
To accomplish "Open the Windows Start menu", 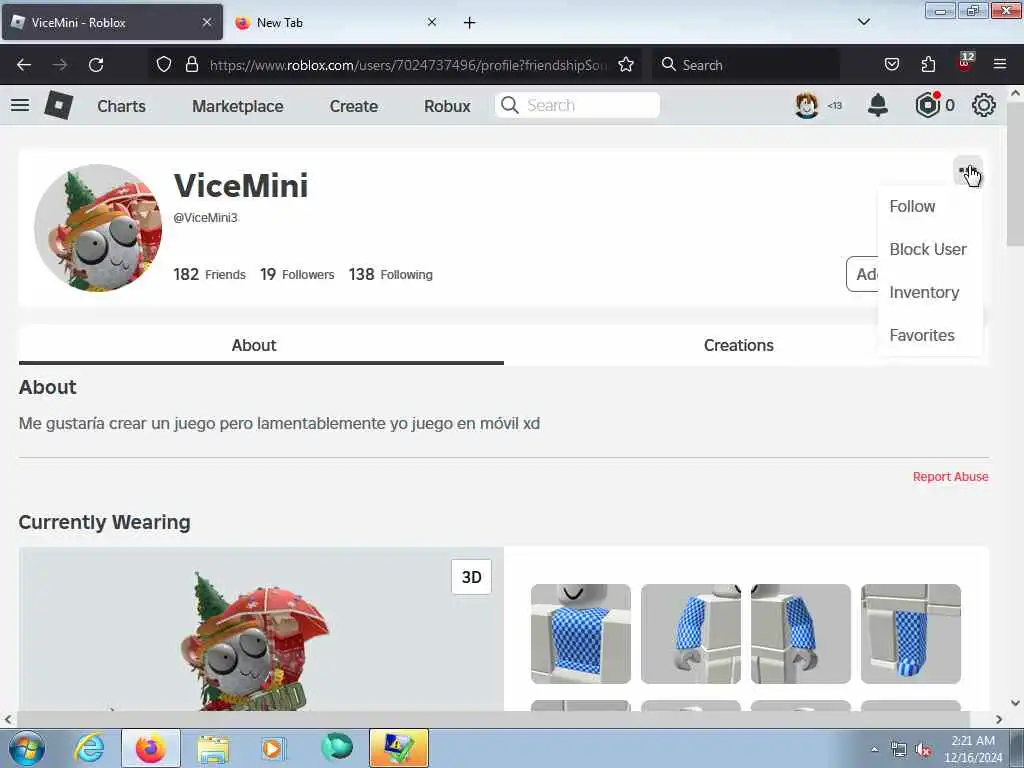I will [26, 748].
